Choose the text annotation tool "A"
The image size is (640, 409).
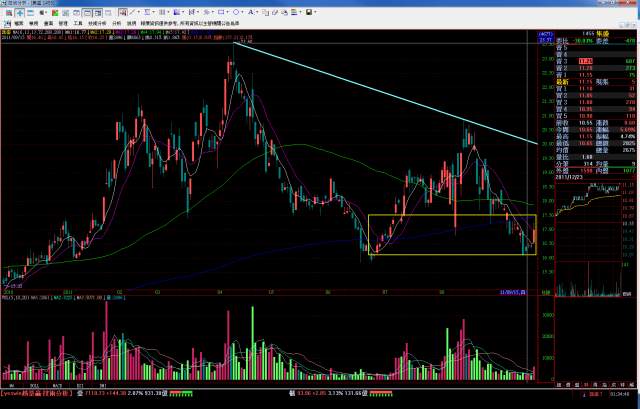pos(251,12)
